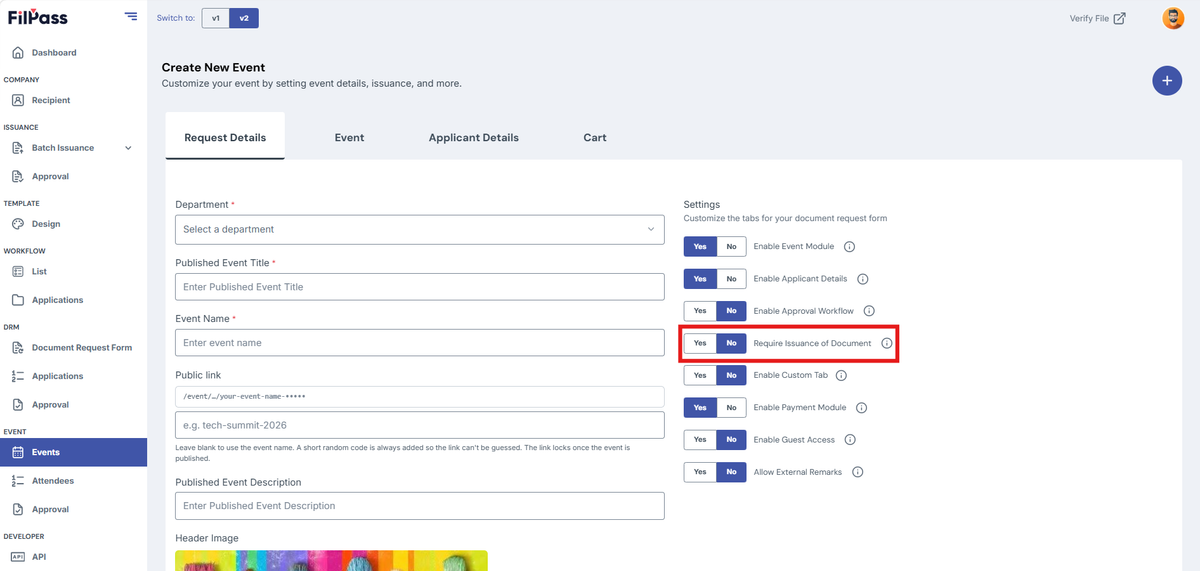Expand the Batch Issuance chevron
The height and width of the screenshot is (571, 1200).
pos(128,148)
